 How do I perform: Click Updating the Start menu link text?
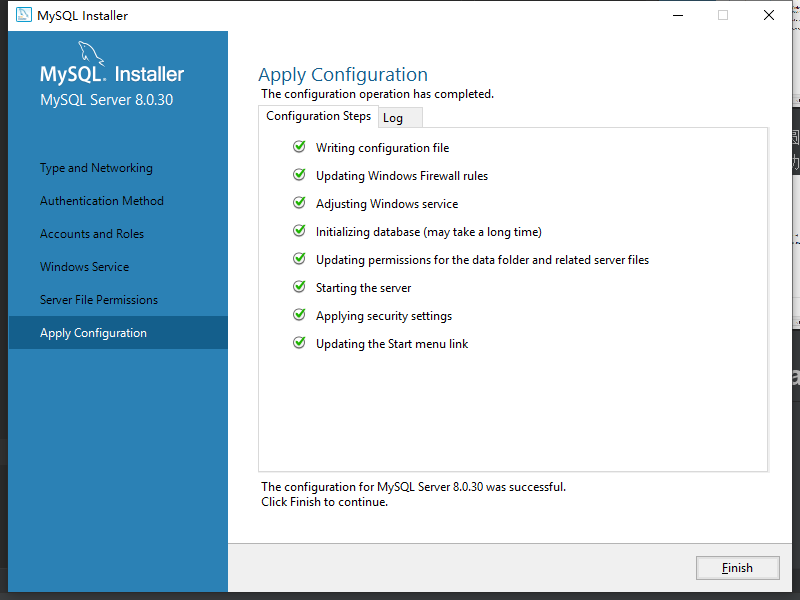[392, 344]
